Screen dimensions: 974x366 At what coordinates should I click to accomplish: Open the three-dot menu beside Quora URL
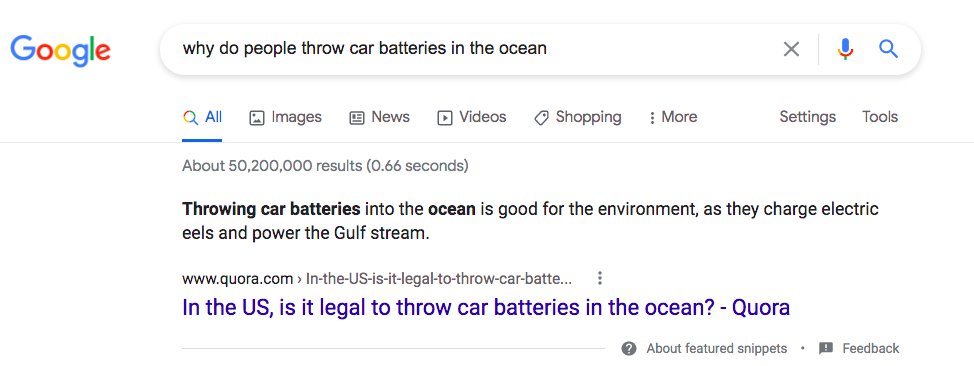pos(599,278)
